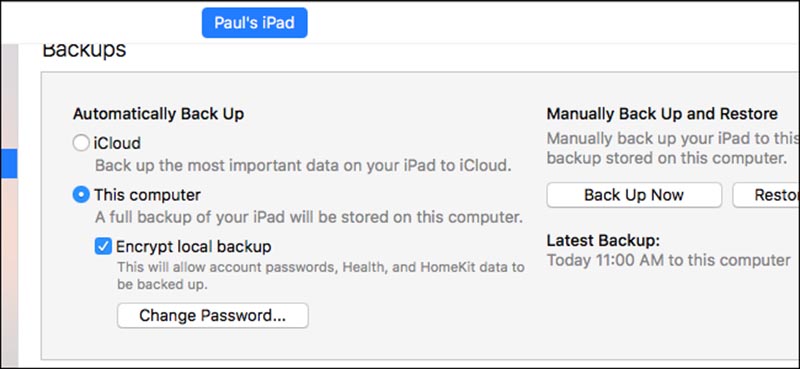Click the account passwords and HomeKit description
Screen dimensions: 800x369
pyautogui.click(x=321, y=276)
